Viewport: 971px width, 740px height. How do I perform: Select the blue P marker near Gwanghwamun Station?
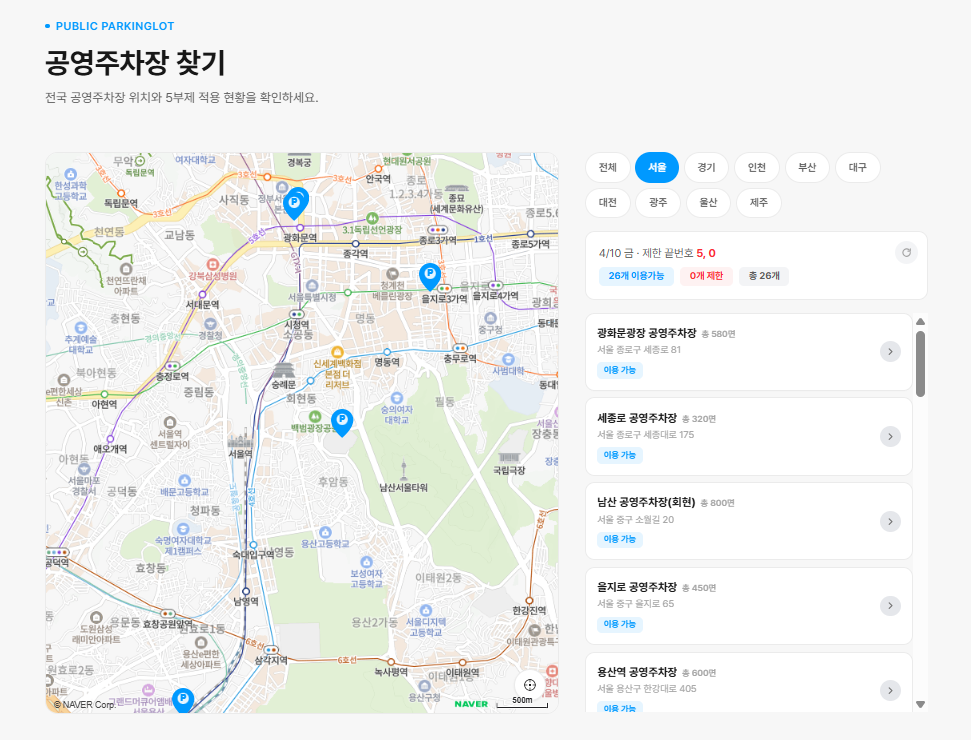[295, 203]
